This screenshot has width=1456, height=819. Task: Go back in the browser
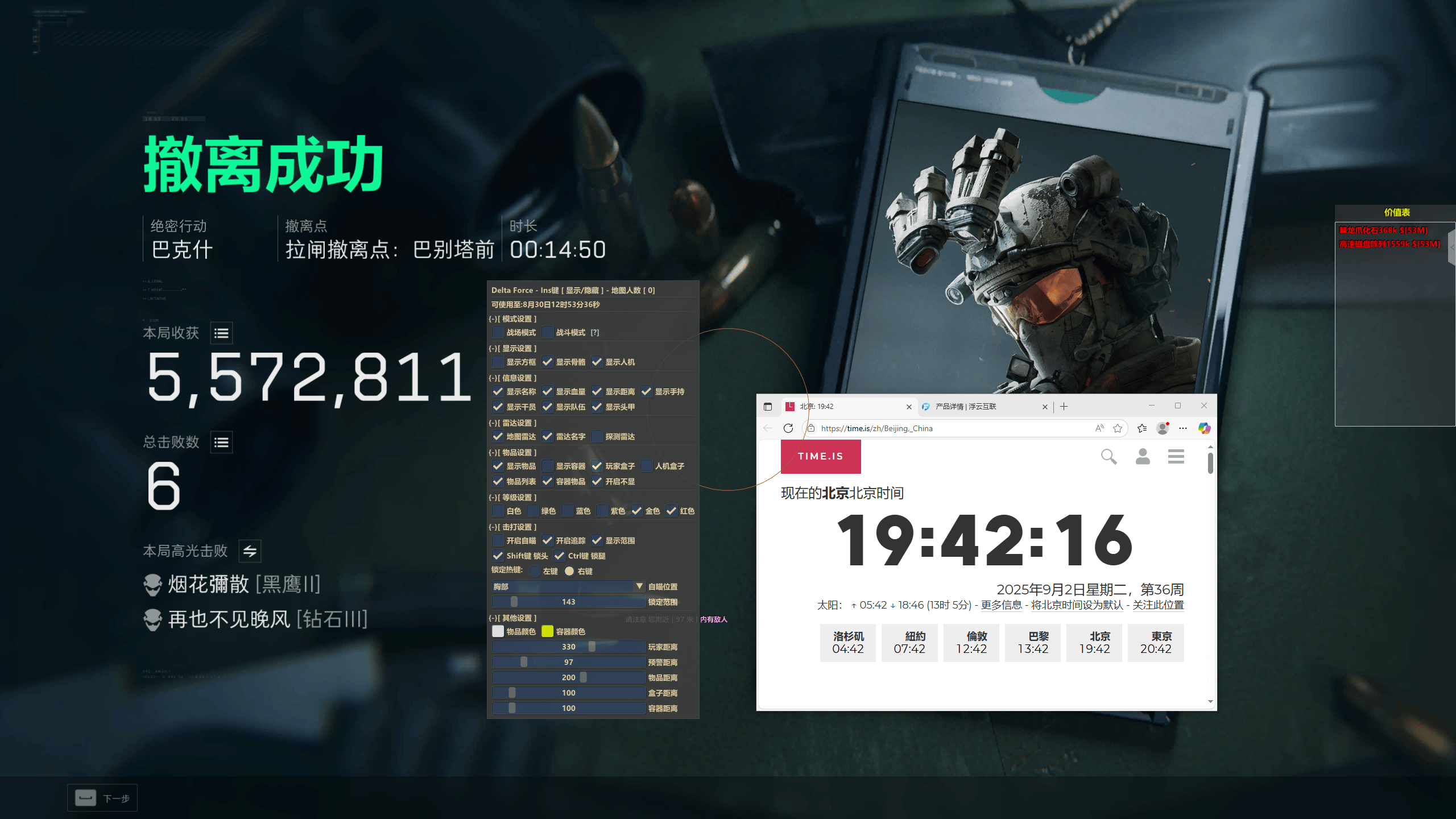pyautogui.click(x=768, y=428)
